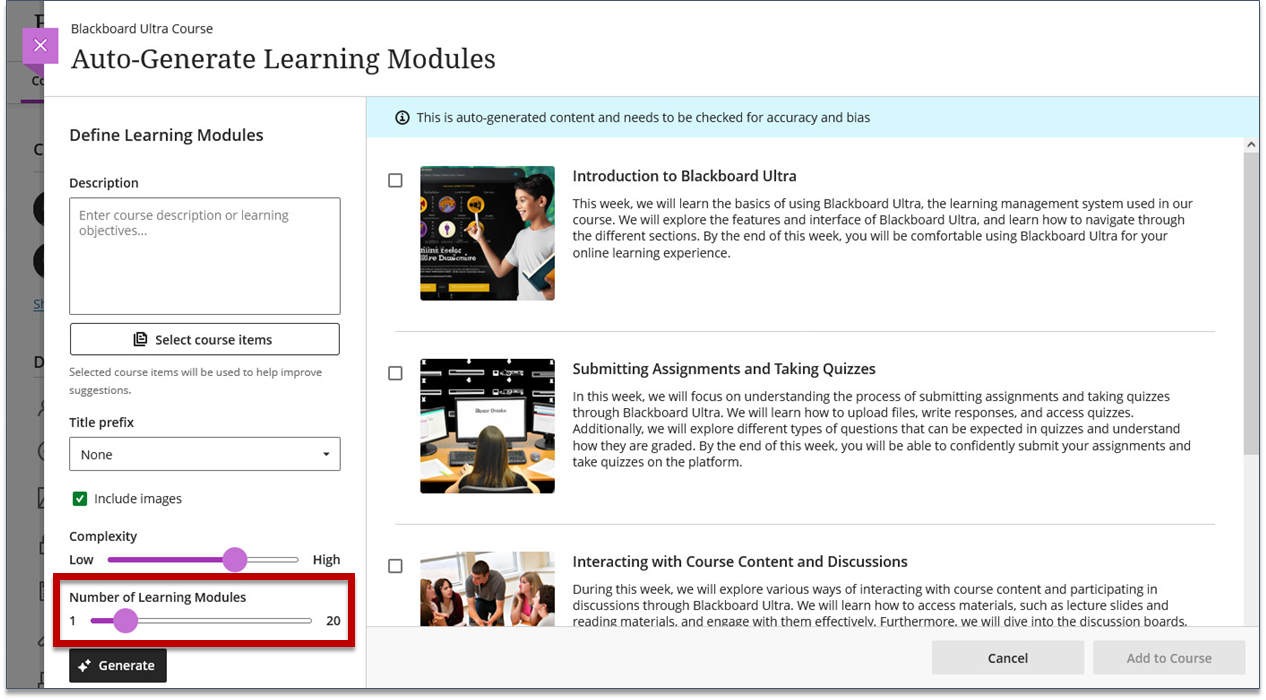Check the Interacting with Course Content module
The height and width of the screenshot is (700, 1266).
pos(395,566)
